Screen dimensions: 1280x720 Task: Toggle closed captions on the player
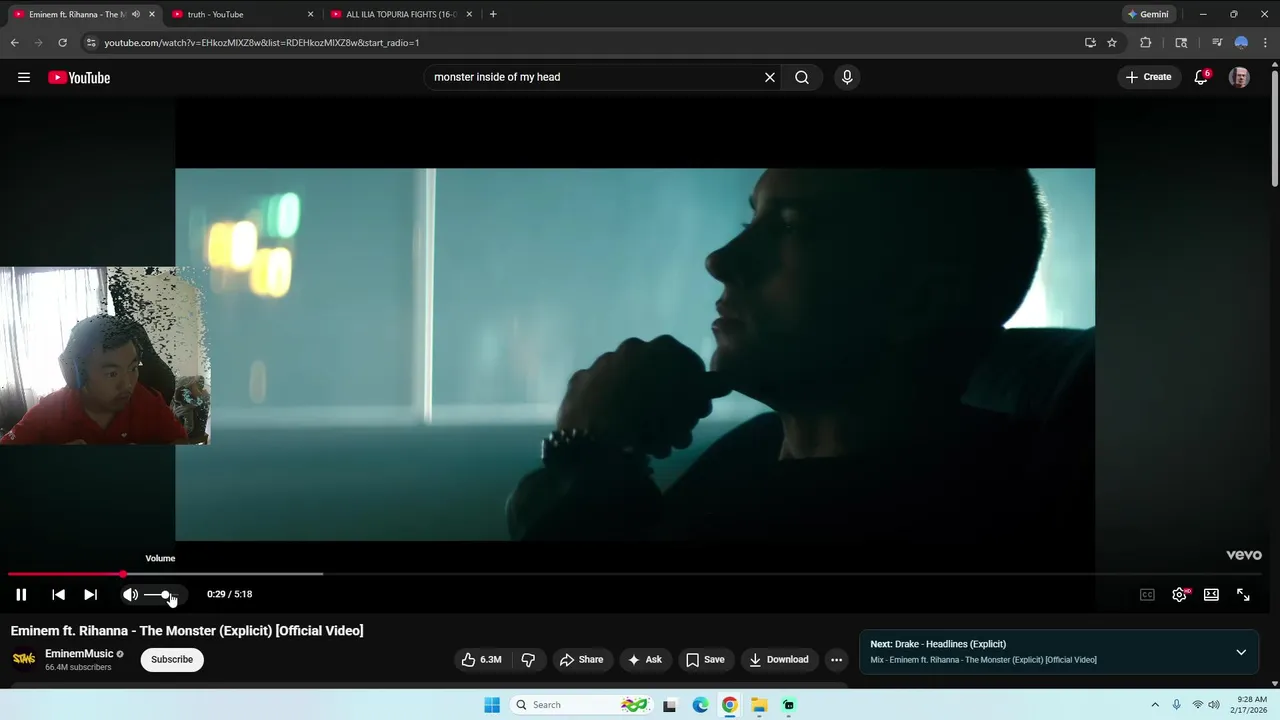pos(1147,594)
